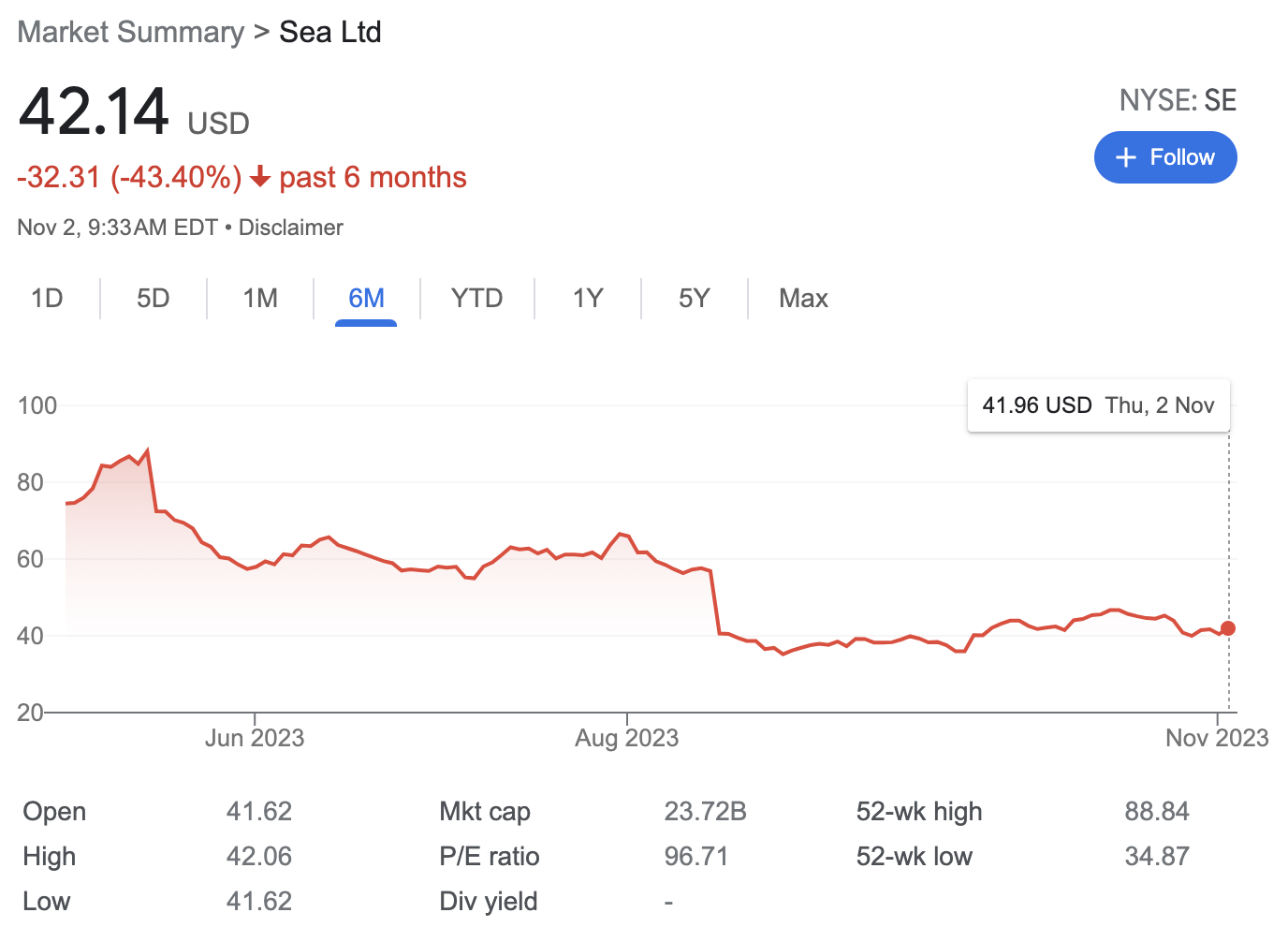Switch chart to YTD range
Image resolution: width=1288 pixels, height=942 pixels.
coord(477,299)
